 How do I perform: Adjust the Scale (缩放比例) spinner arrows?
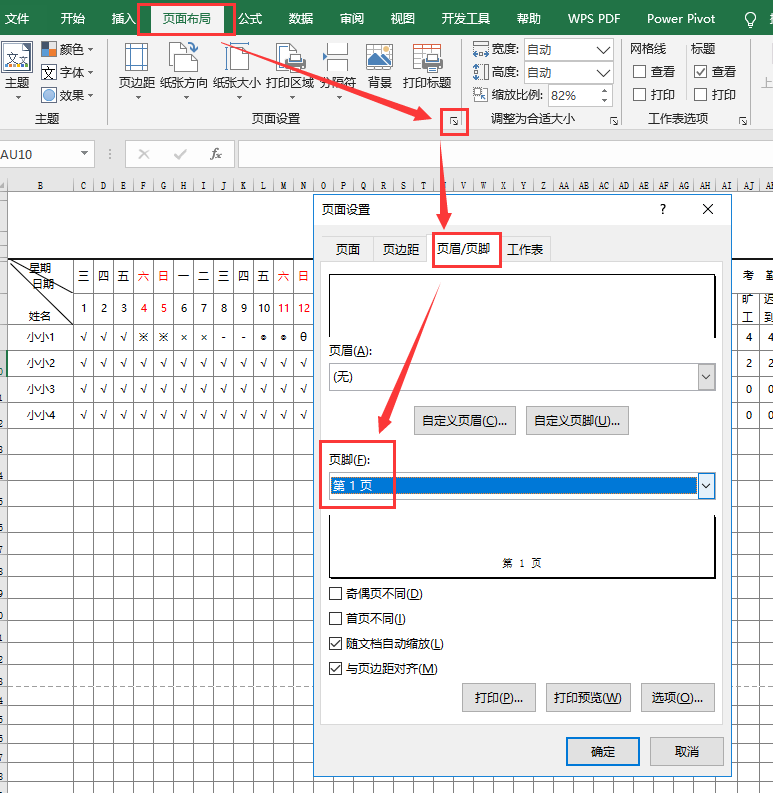605,95
